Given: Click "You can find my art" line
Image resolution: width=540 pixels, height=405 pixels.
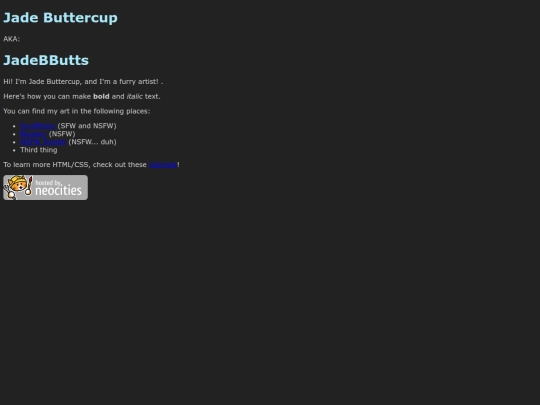Looking at the screenshot, I should [x=76, y=111].
